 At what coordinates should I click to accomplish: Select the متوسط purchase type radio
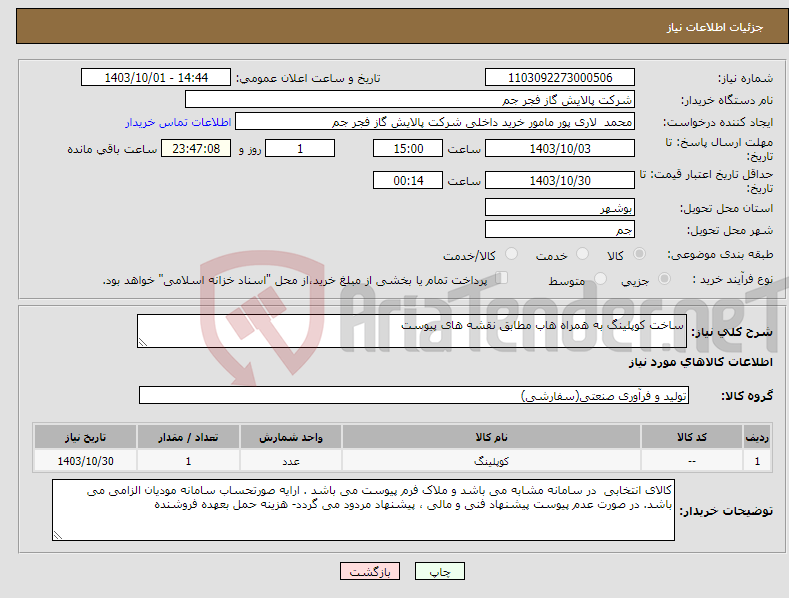coord(600,278)
